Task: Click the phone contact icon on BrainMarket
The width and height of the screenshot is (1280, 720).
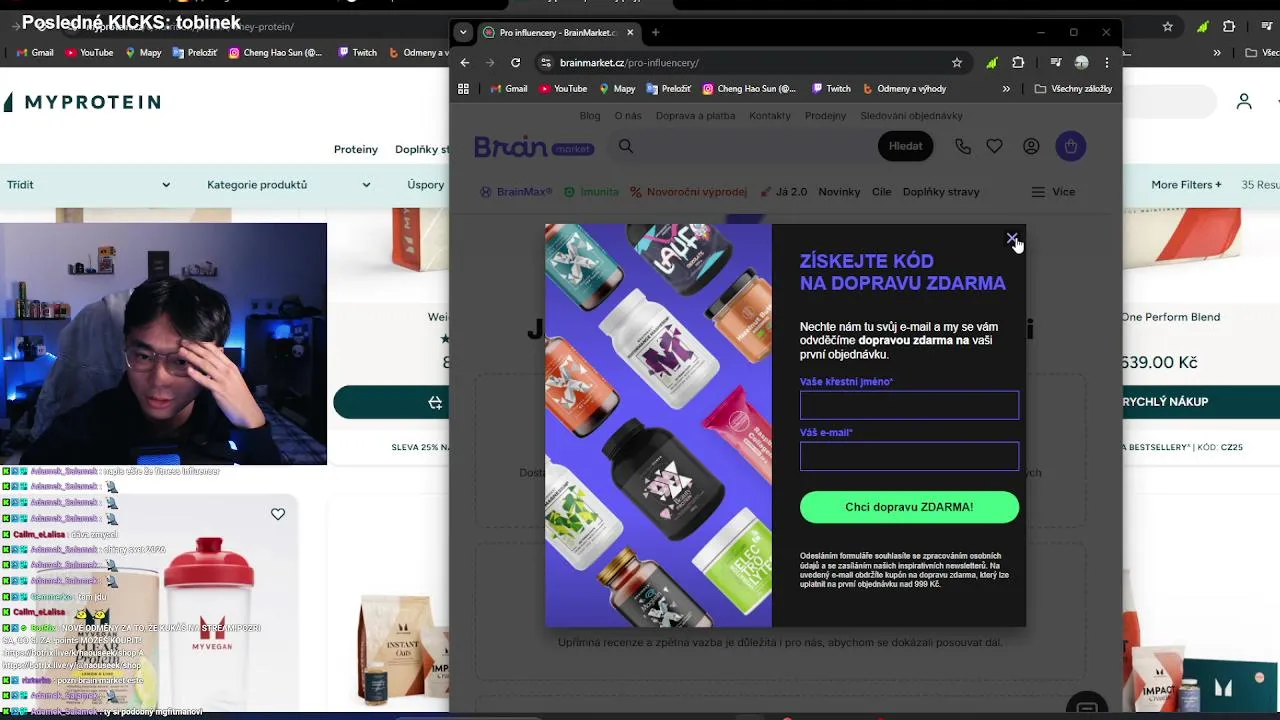Action: point(963,146)
